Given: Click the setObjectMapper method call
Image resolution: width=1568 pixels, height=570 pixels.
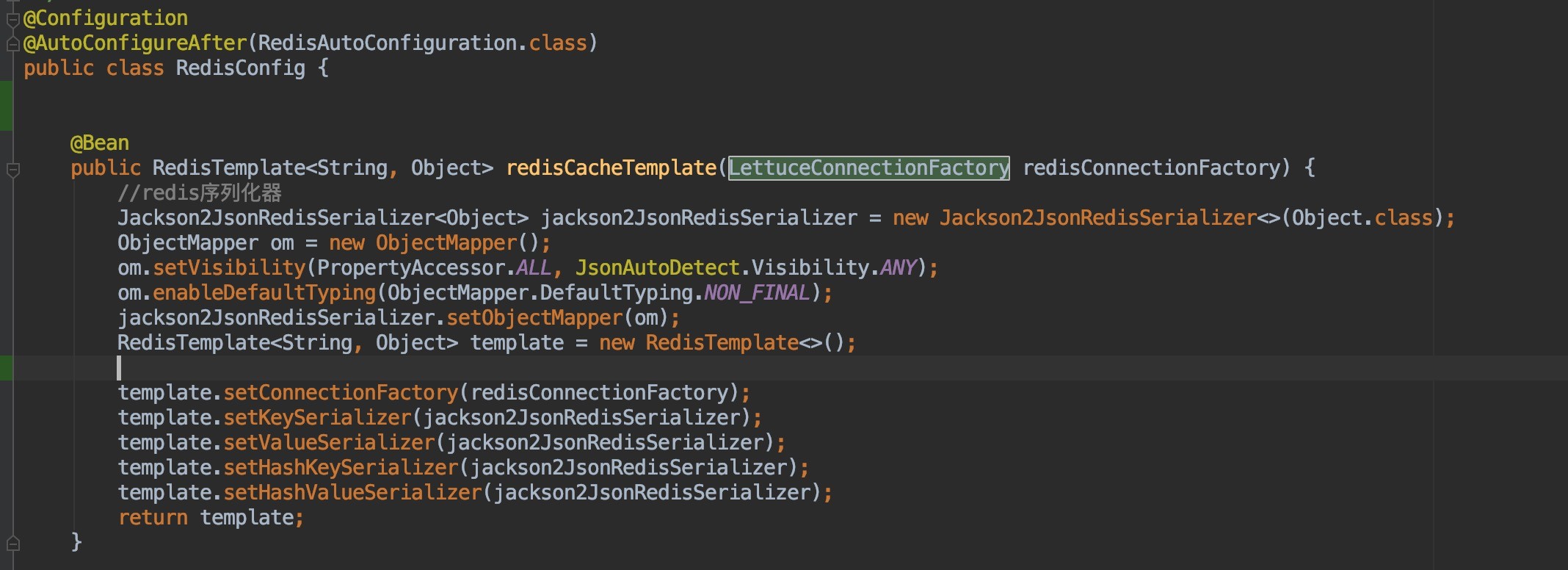Looking at the screenshot, I should click(x=534, y=318).
